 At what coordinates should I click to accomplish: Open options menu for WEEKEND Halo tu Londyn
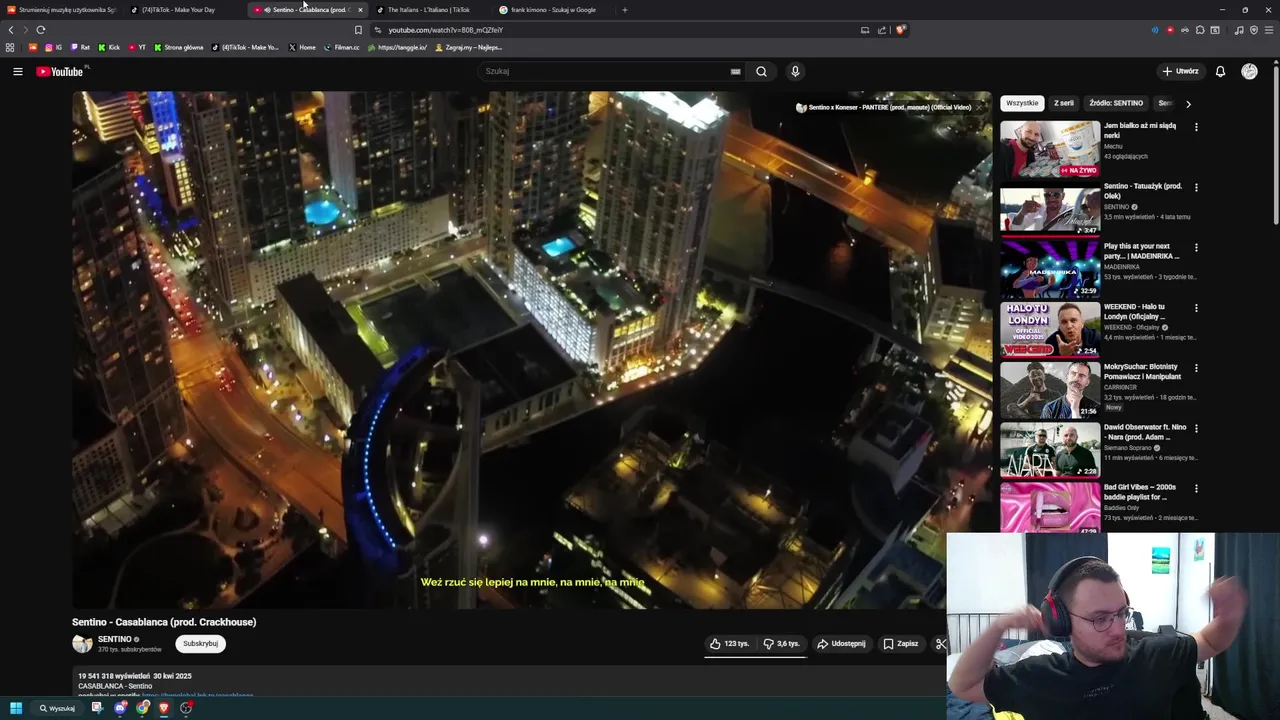point(1196,307)
